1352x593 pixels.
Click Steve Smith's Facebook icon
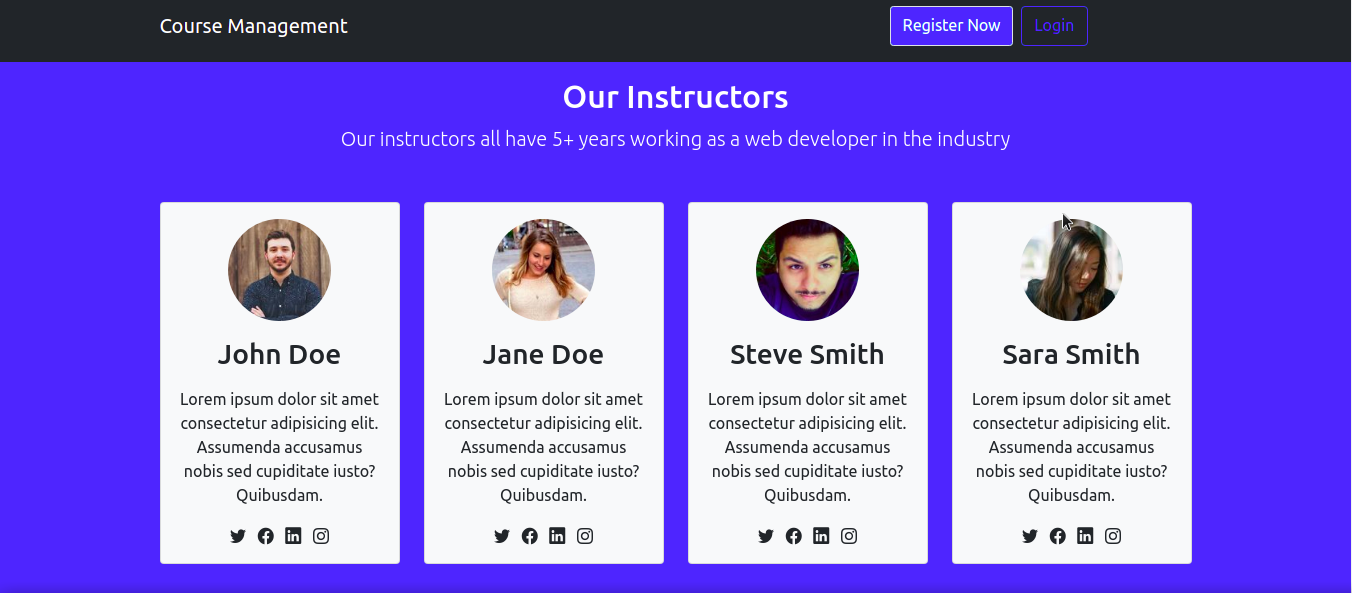click(793, 536)
